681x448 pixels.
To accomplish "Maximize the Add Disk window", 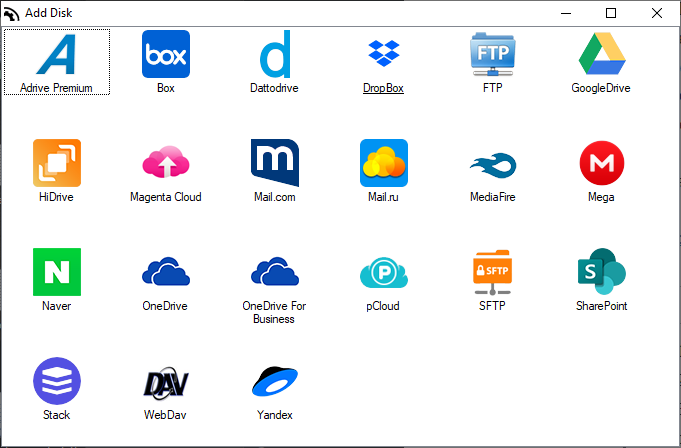I will [611, 13].
